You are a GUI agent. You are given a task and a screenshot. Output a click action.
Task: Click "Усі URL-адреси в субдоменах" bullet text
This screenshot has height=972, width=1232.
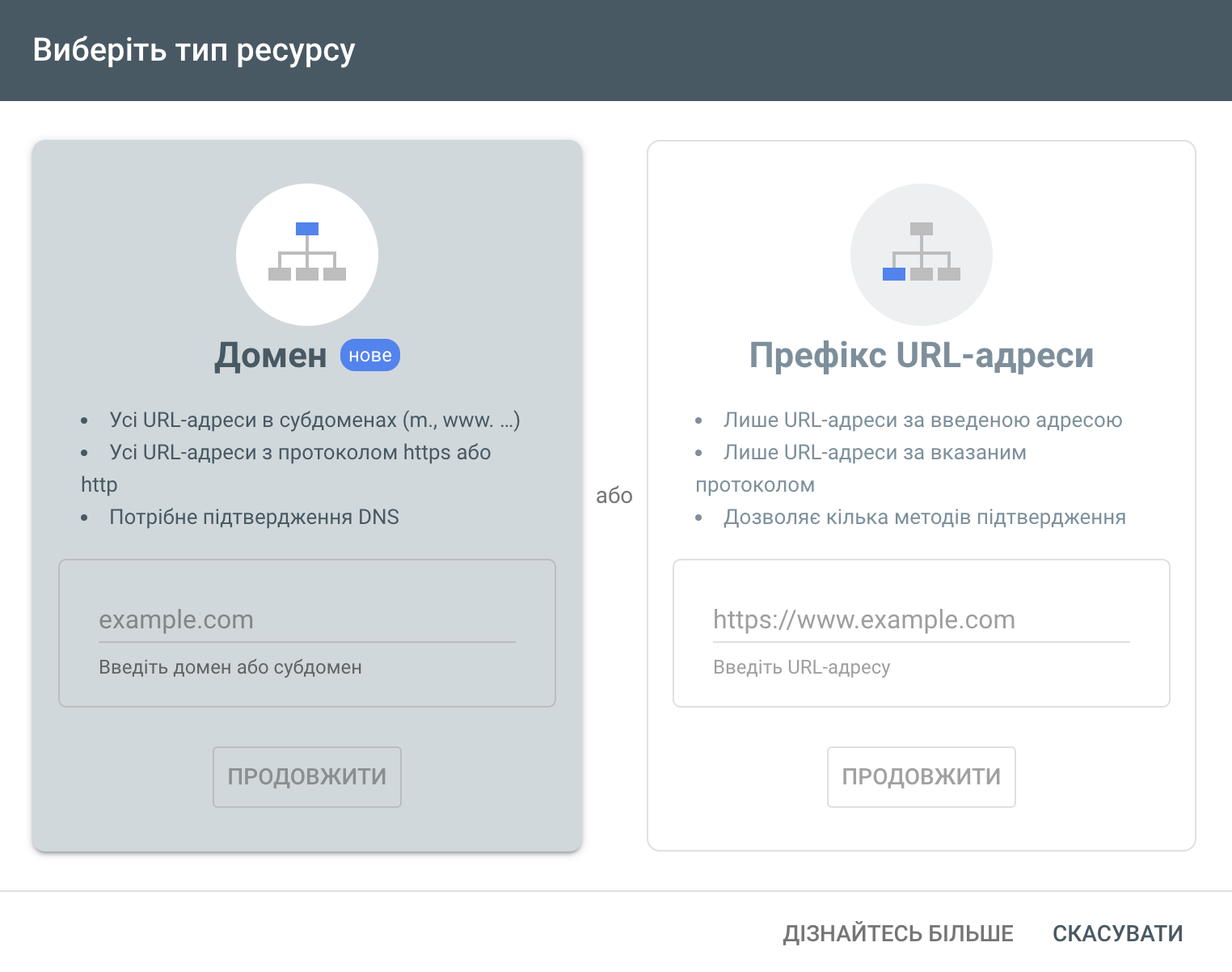click(x=314, y=420)
